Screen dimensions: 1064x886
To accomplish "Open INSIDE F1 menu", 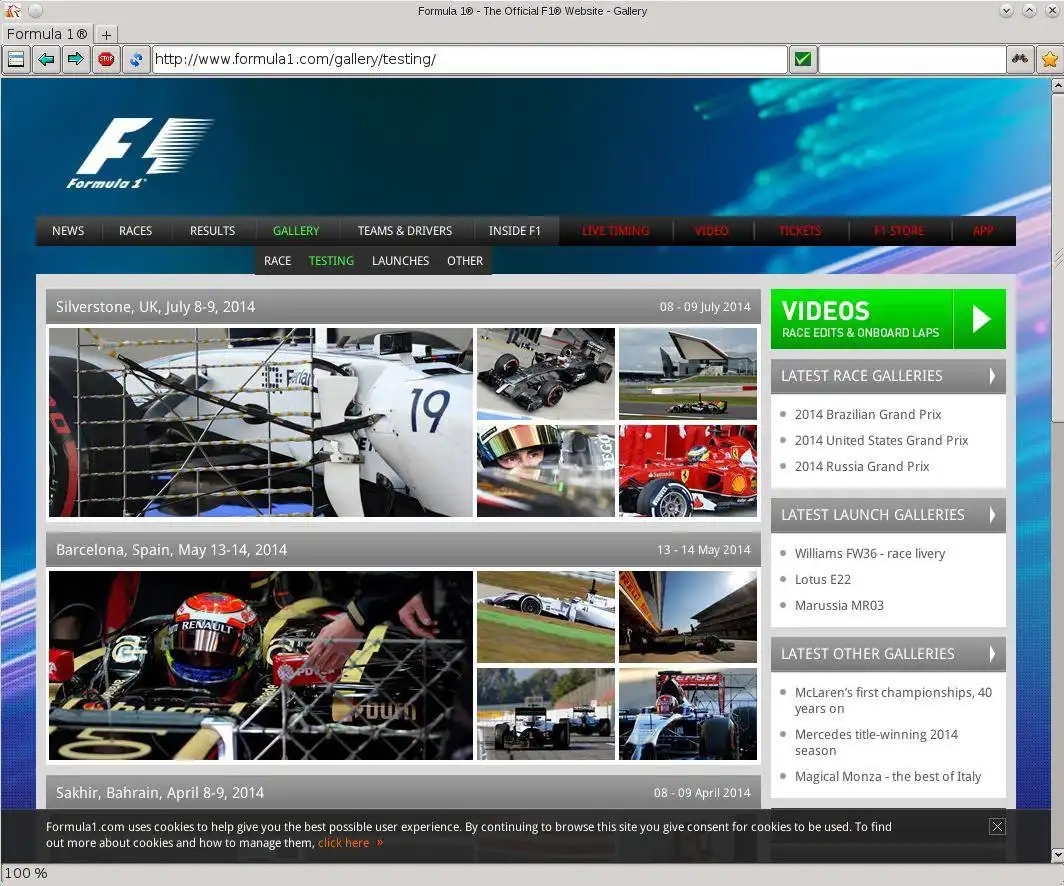I will (x=514, y=231).
